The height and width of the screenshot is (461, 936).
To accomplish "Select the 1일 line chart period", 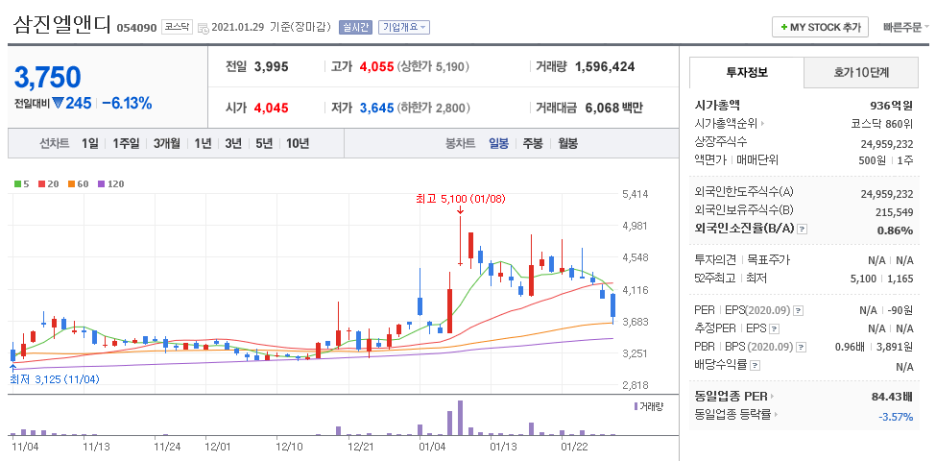I will [x=90, y=143].
